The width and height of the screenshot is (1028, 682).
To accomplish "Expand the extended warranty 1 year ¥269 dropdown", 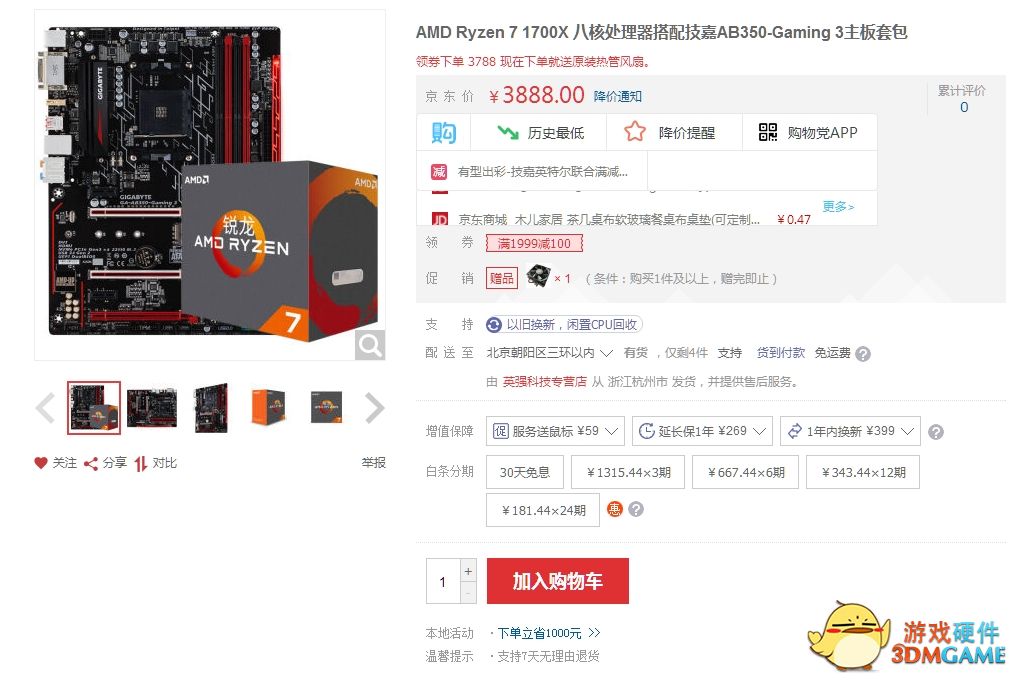I will (702, 431).
